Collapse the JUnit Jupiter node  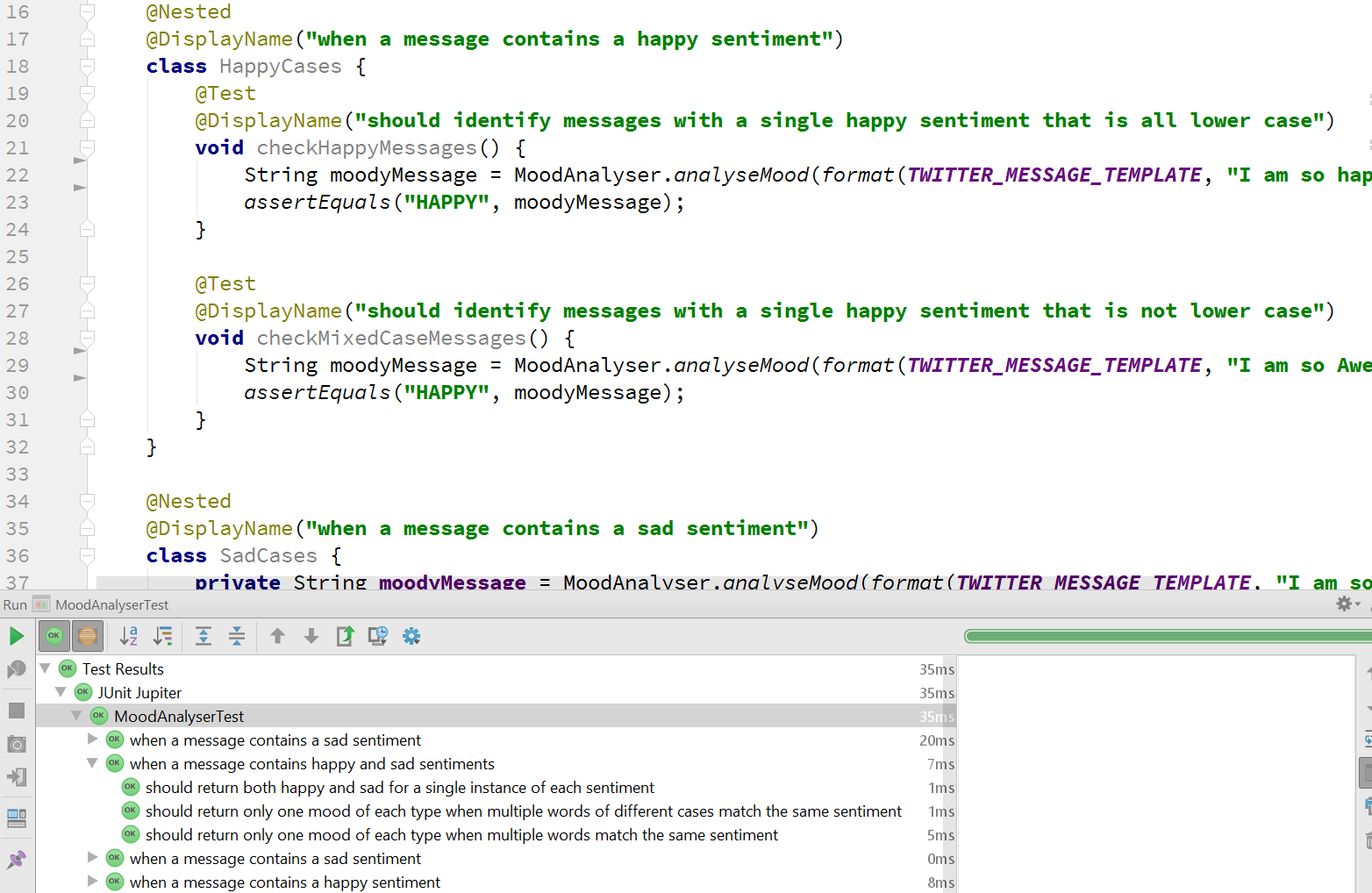pos(61,692)
